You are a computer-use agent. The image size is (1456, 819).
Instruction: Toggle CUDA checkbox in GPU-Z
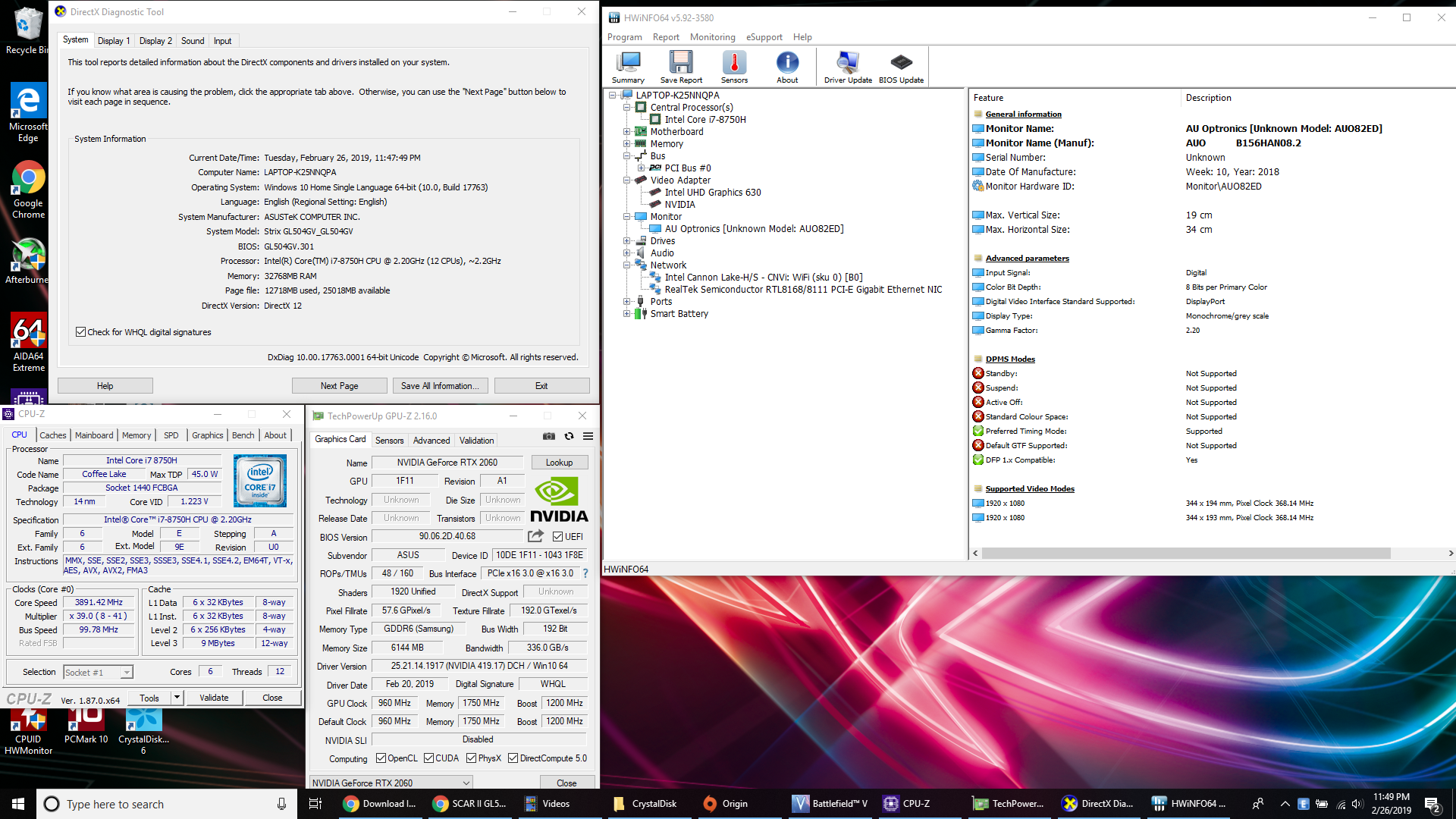tap(428, 758)
